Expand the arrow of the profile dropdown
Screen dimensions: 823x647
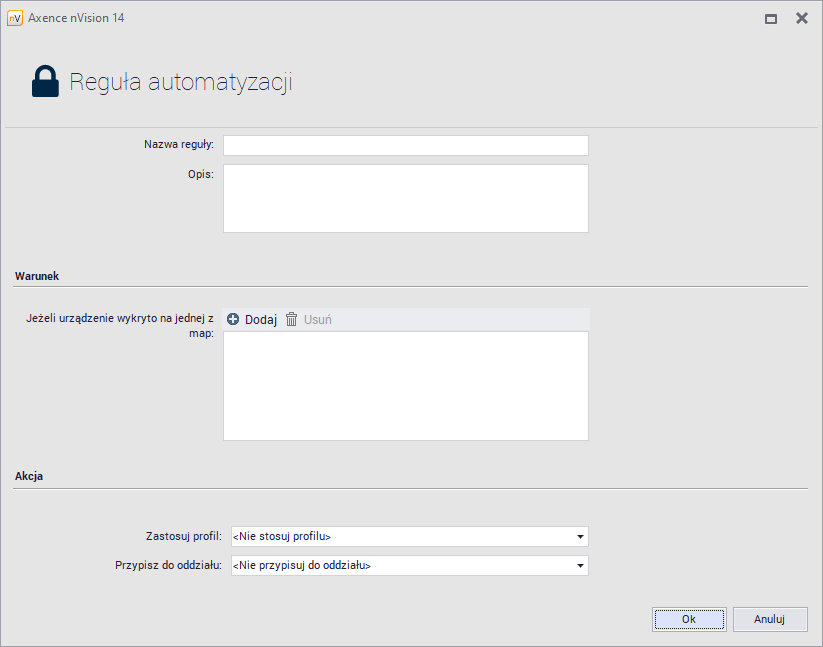point(580,537)
